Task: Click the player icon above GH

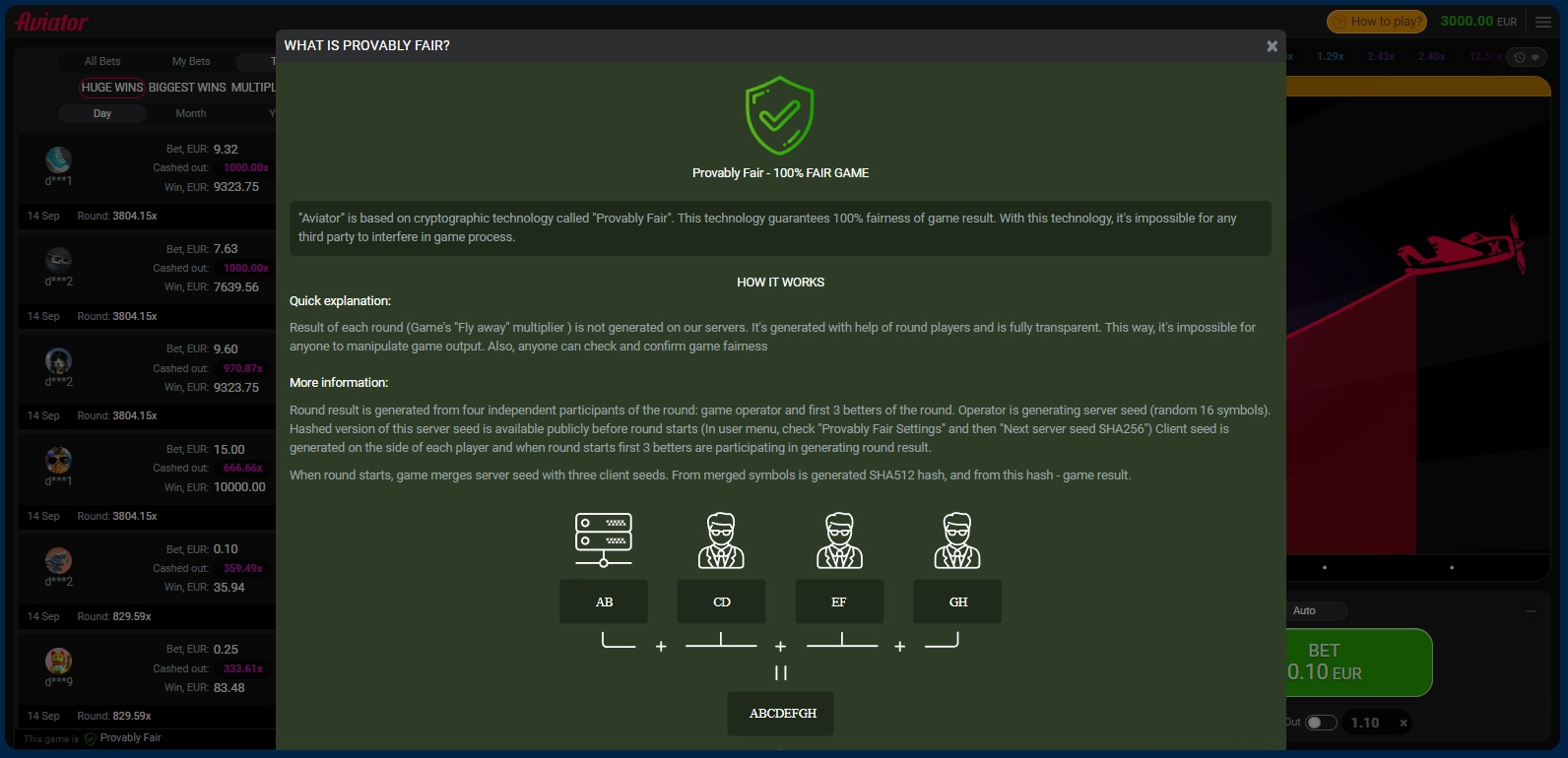Action: tap(957, 540)
